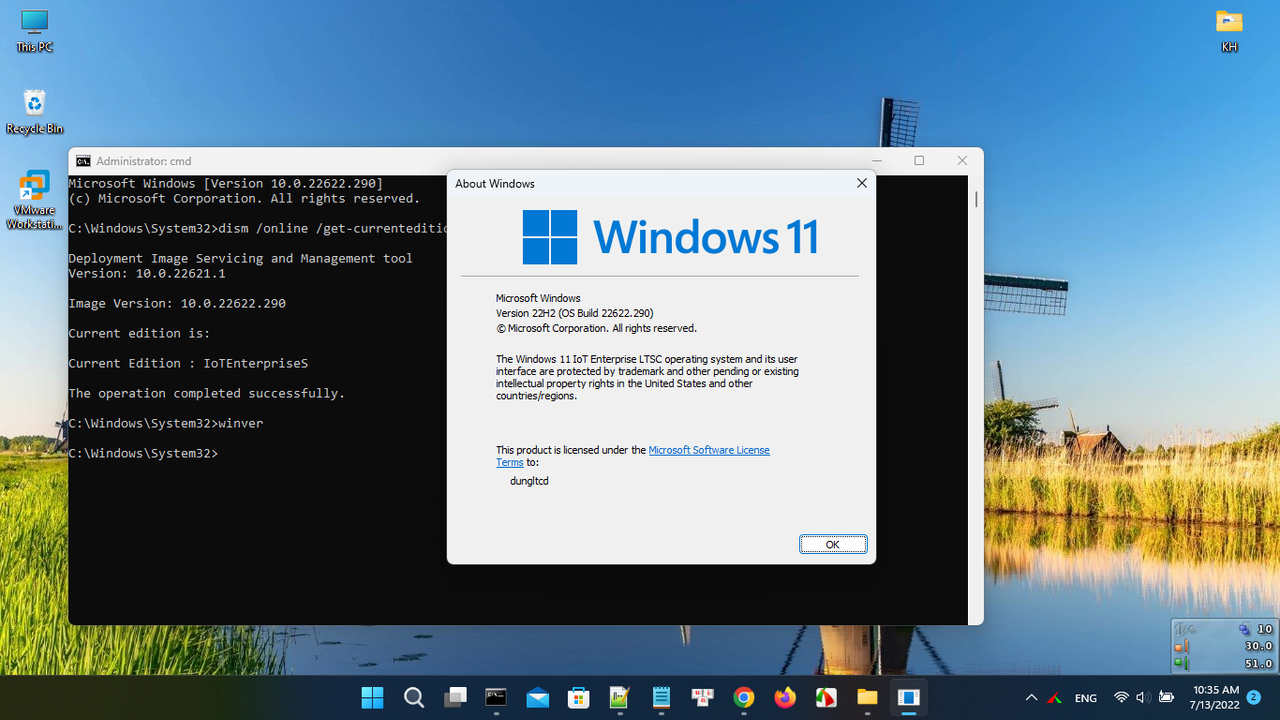Viewport: 1280px width, 720px height.
Task: Click the 'Administrator: cmd' title text
Action: point(144,161)
